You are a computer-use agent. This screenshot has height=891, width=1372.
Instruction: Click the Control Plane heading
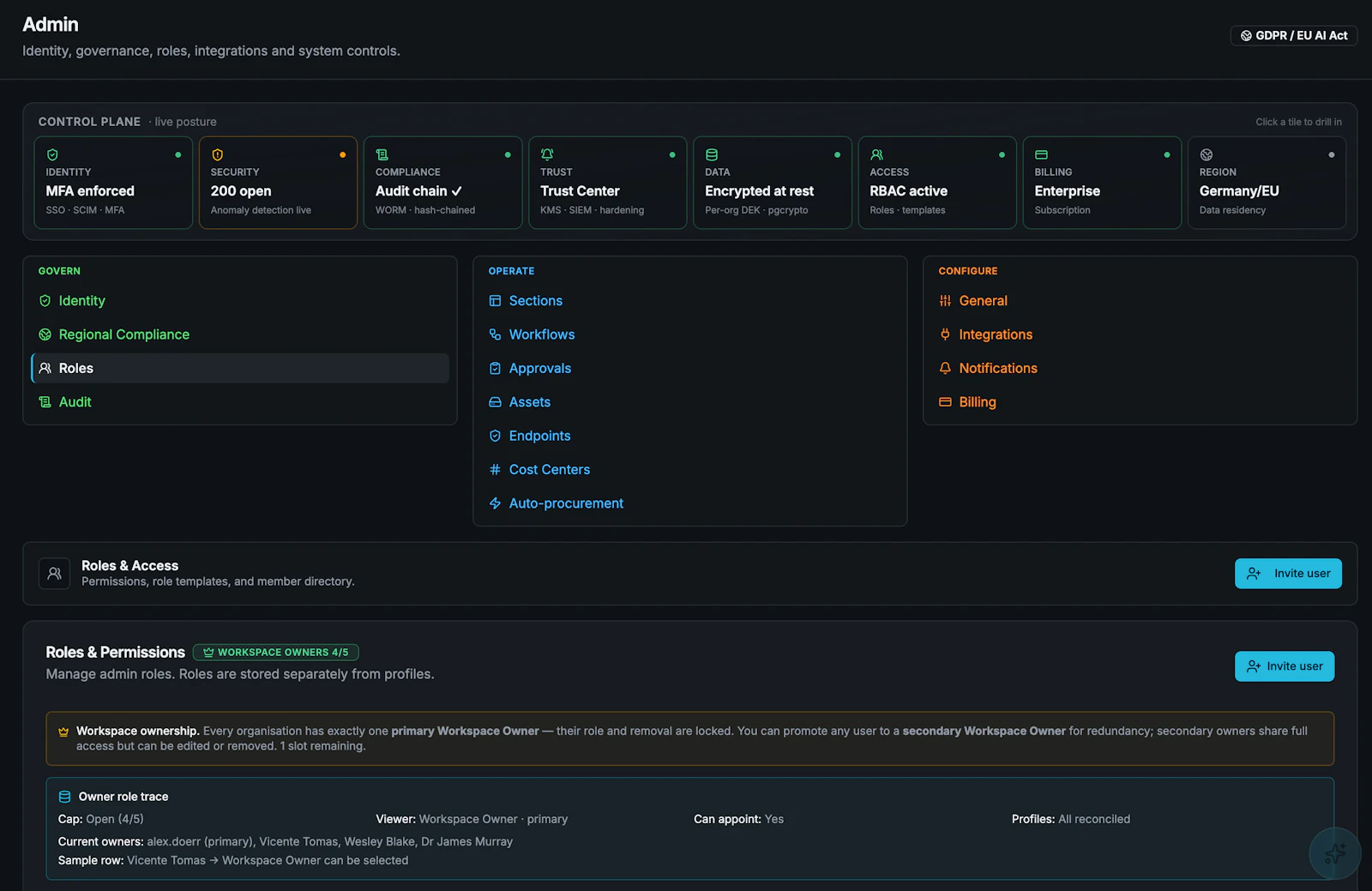click(89, 122)
